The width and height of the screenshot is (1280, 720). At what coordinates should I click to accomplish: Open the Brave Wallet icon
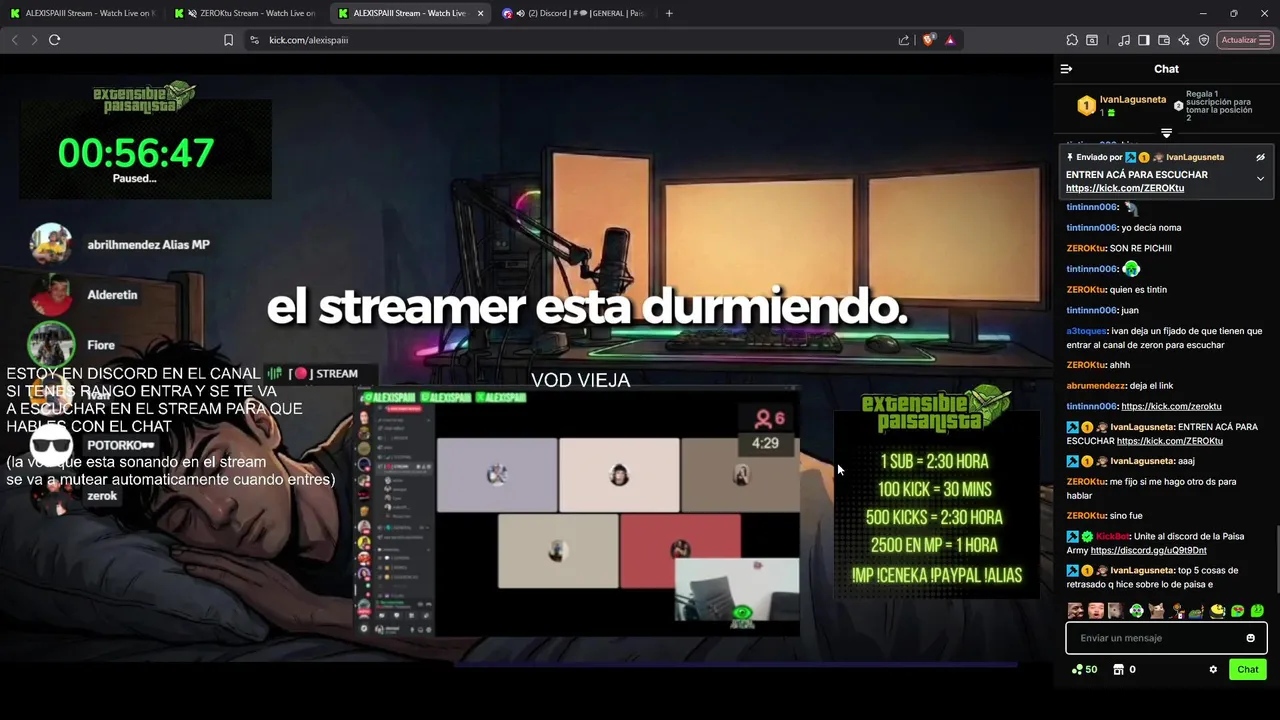pos(1164,40)
